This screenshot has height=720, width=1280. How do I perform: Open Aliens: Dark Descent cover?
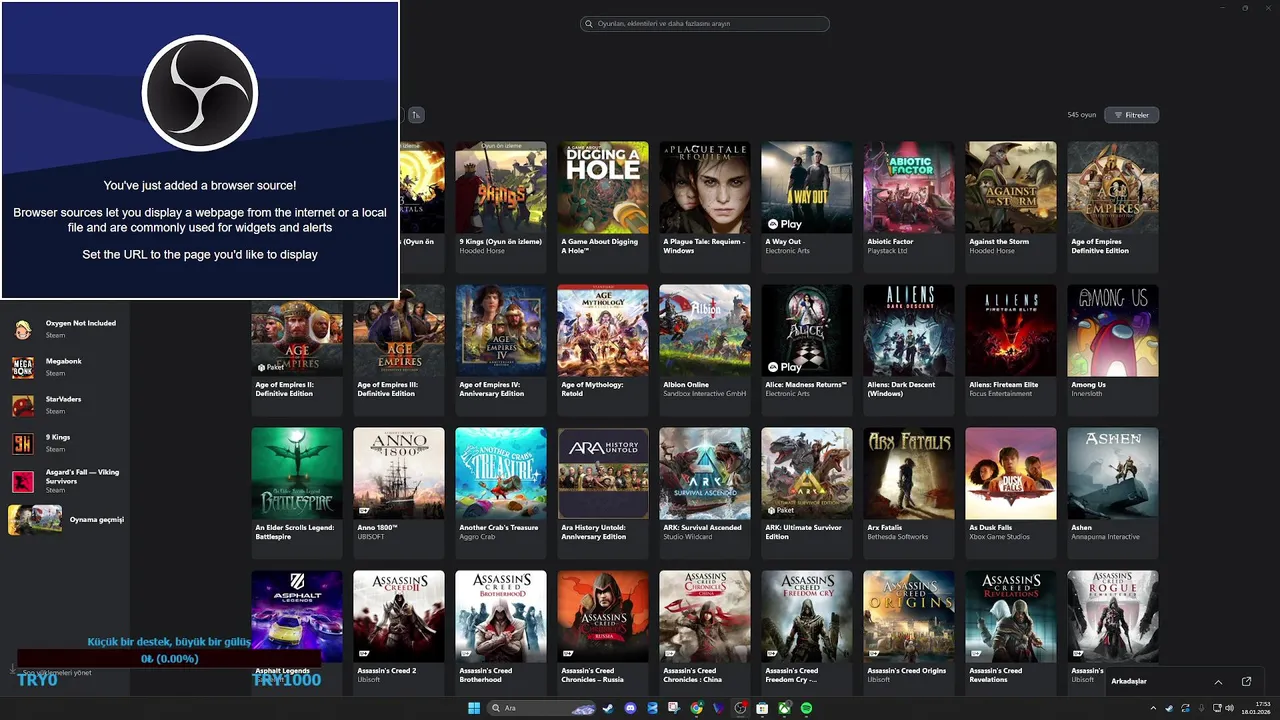click(909, 330)
